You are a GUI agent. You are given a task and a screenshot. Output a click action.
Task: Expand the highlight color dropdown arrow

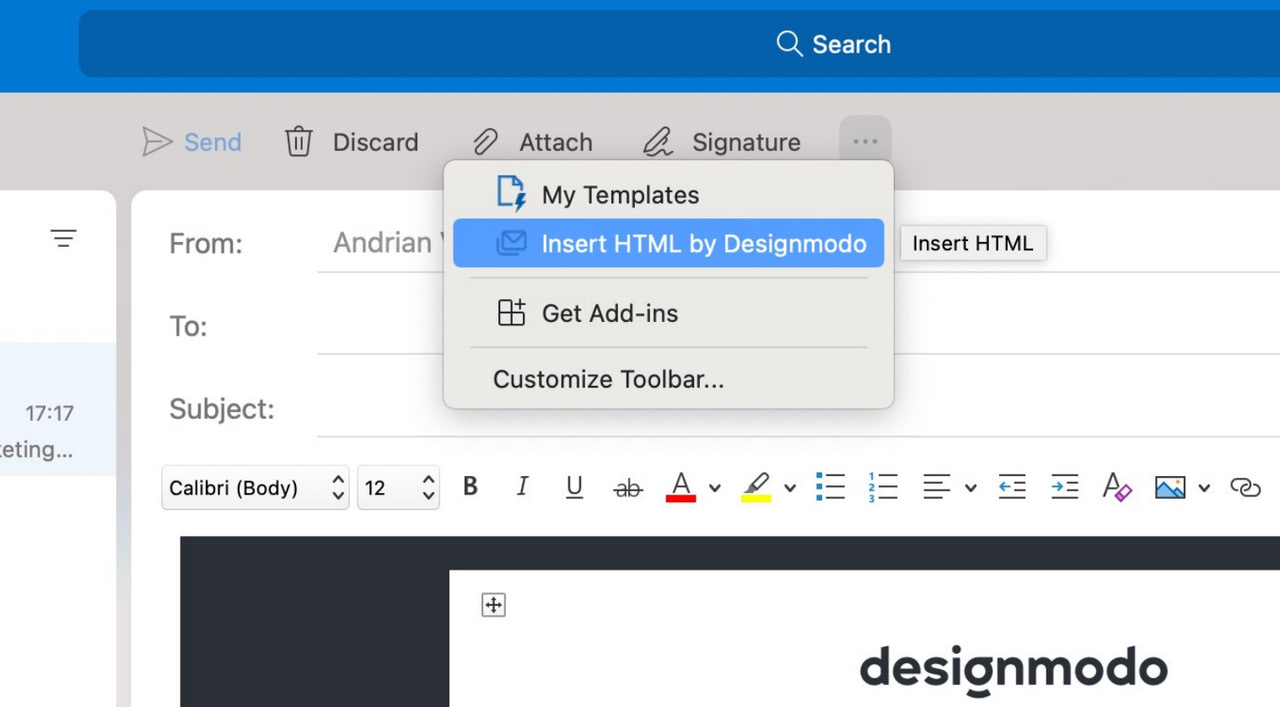[x=790, y=488]
